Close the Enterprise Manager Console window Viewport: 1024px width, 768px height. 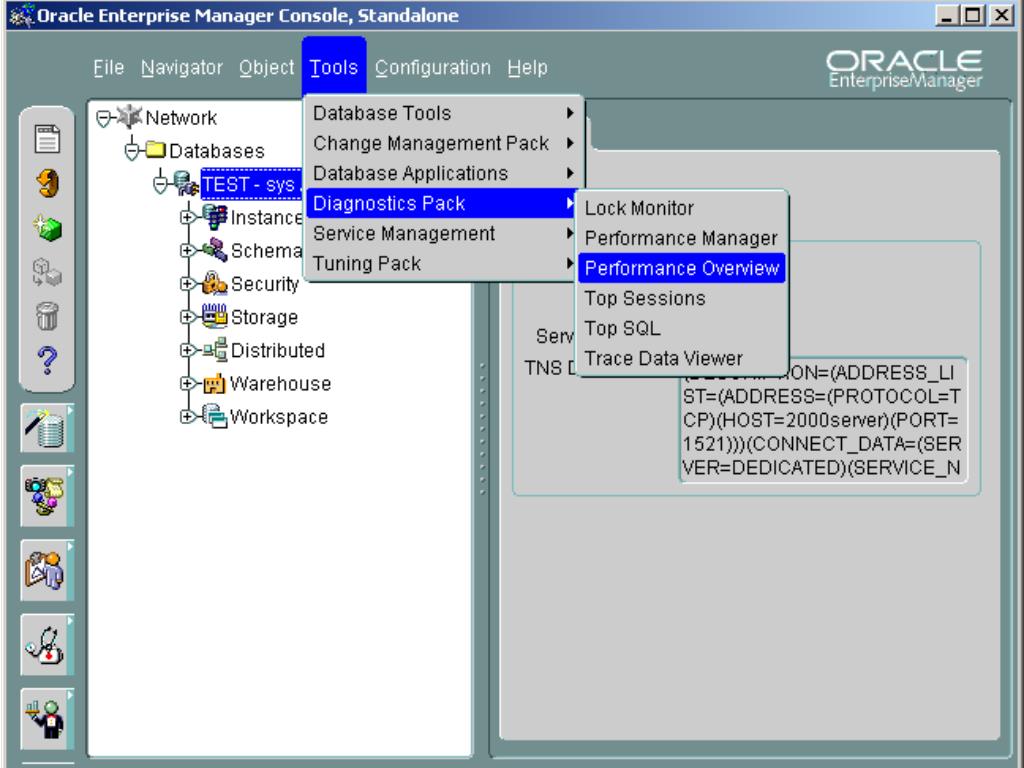pyautogui.click(x=1001, y=15)
